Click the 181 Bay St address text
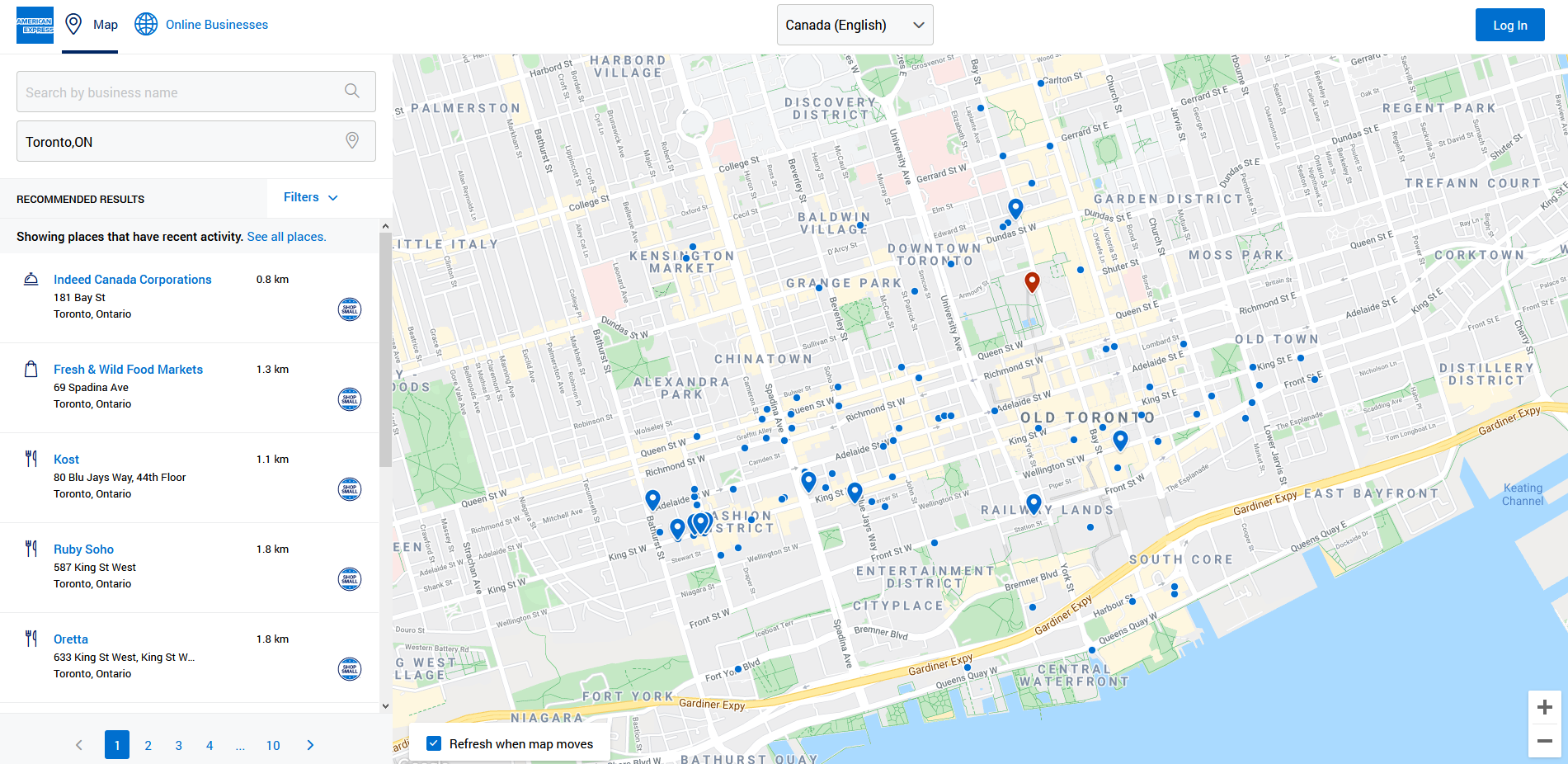The image size is (1568, 764). point(79,298)
